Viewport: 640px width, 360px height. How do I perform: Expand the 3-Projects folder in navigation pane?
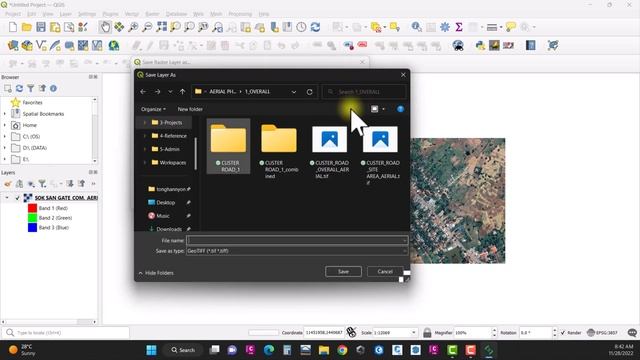click(144, 122)
